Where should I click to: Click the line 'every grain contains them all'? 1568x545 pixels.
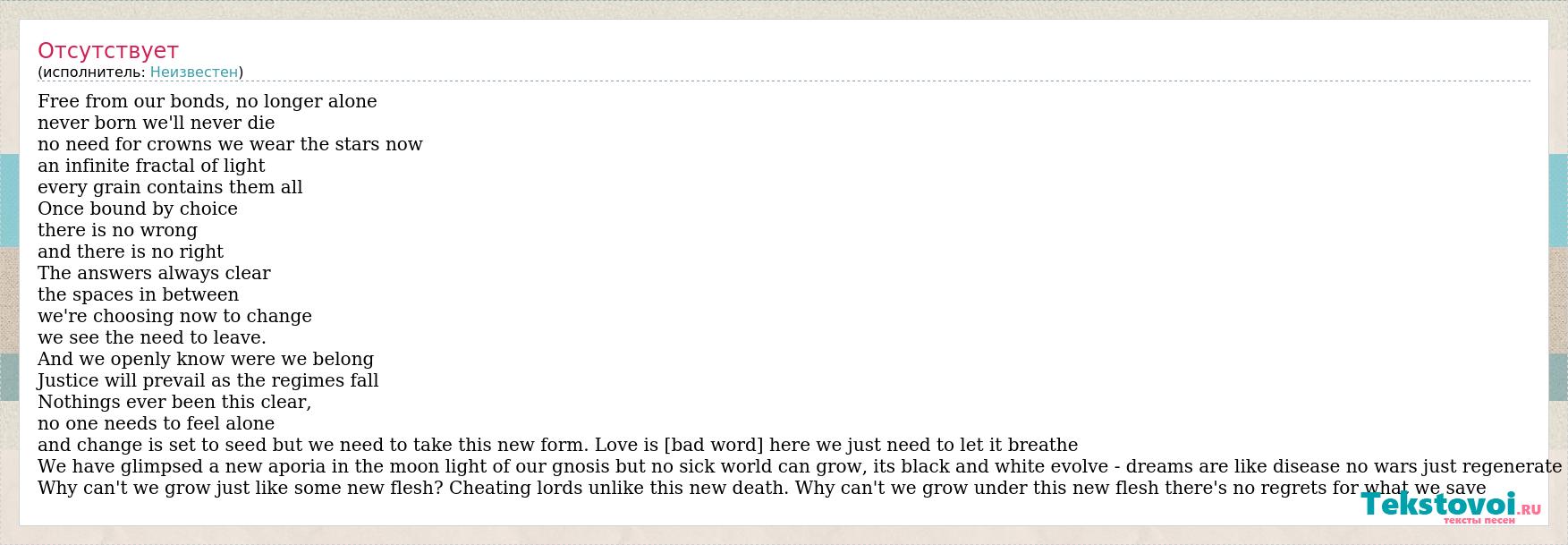[x=170, y=187]
